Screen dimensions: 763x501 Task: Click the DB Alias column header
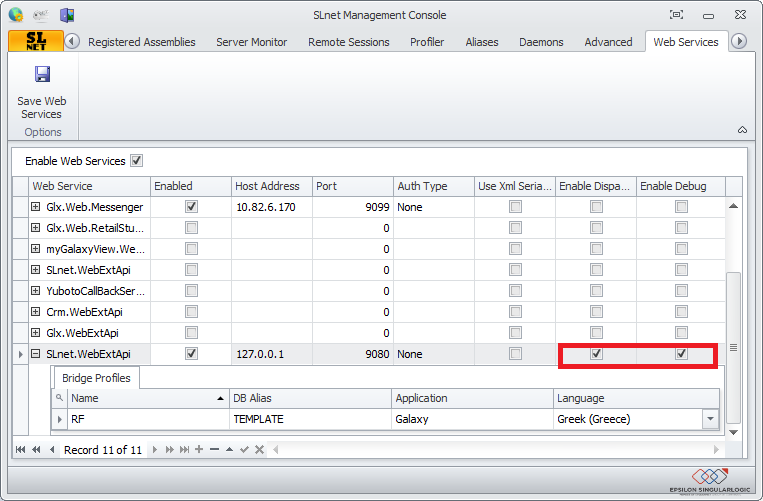pos(310,398)
